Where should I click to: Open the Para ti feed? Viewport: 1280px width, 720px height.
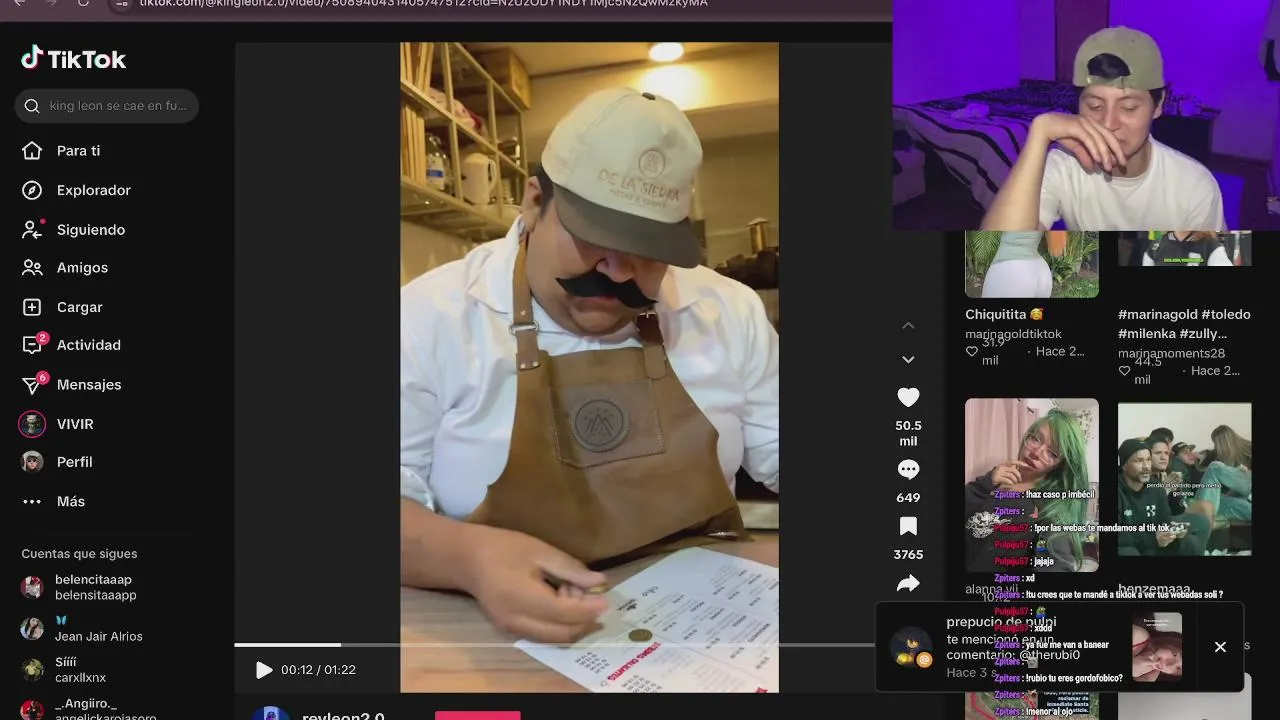[78, 151]
